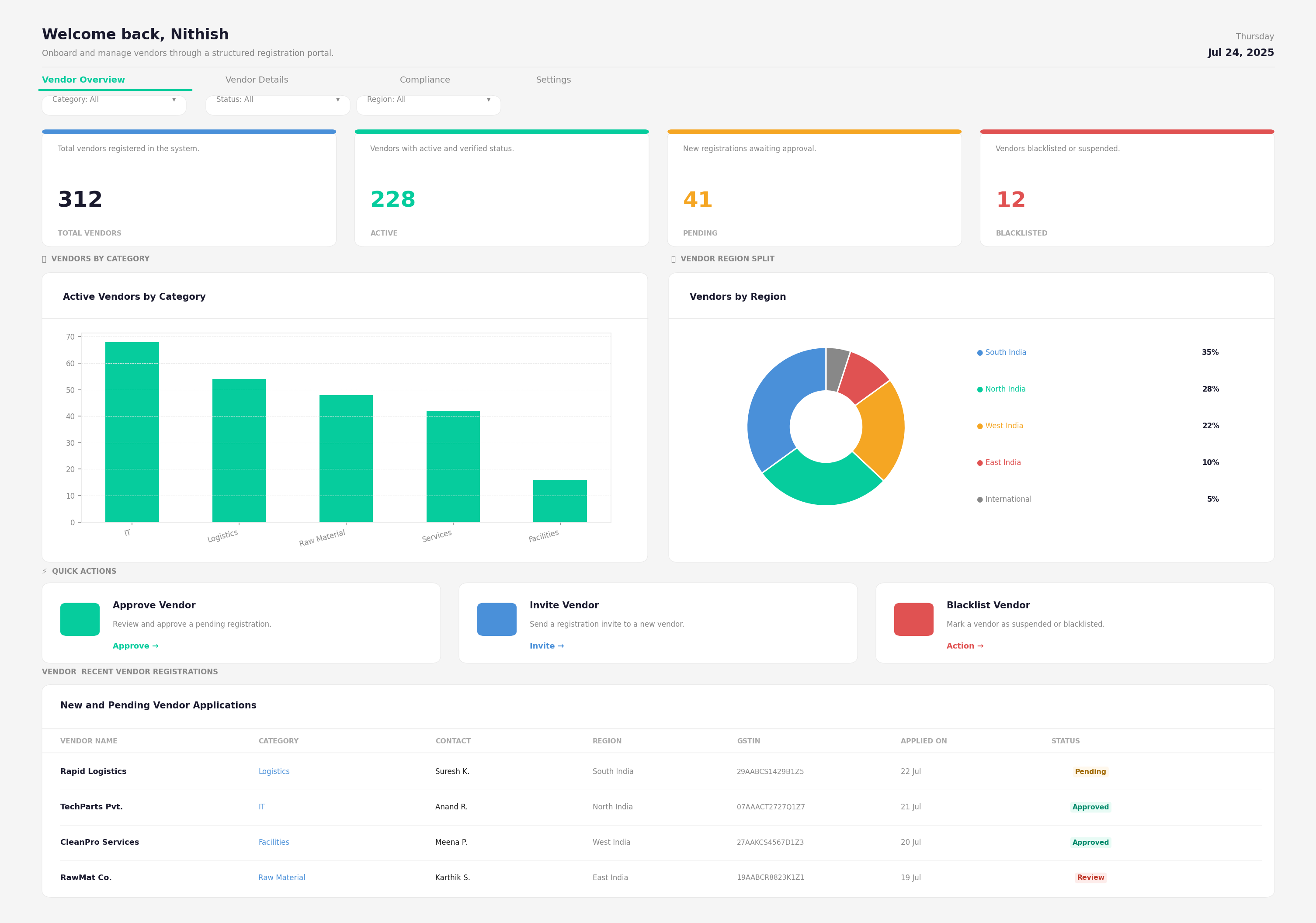
Task: Click the IT bar in the chart
Action: point(132,432)
